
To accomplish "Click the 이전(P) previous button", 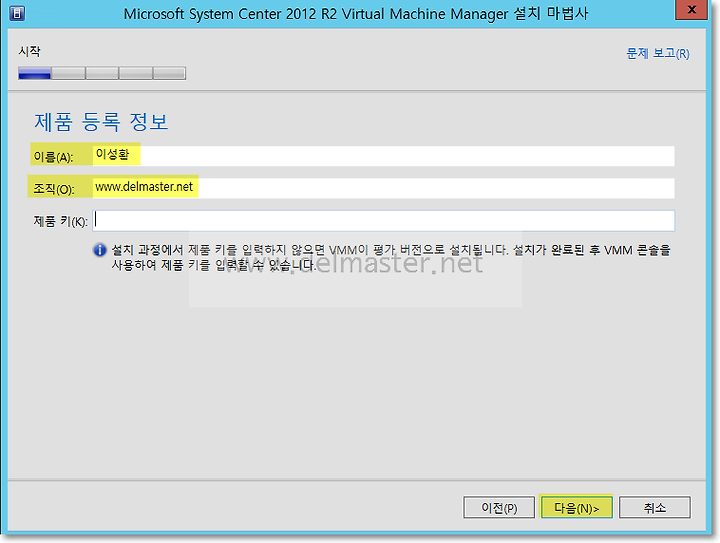I will tap(499, 507).
